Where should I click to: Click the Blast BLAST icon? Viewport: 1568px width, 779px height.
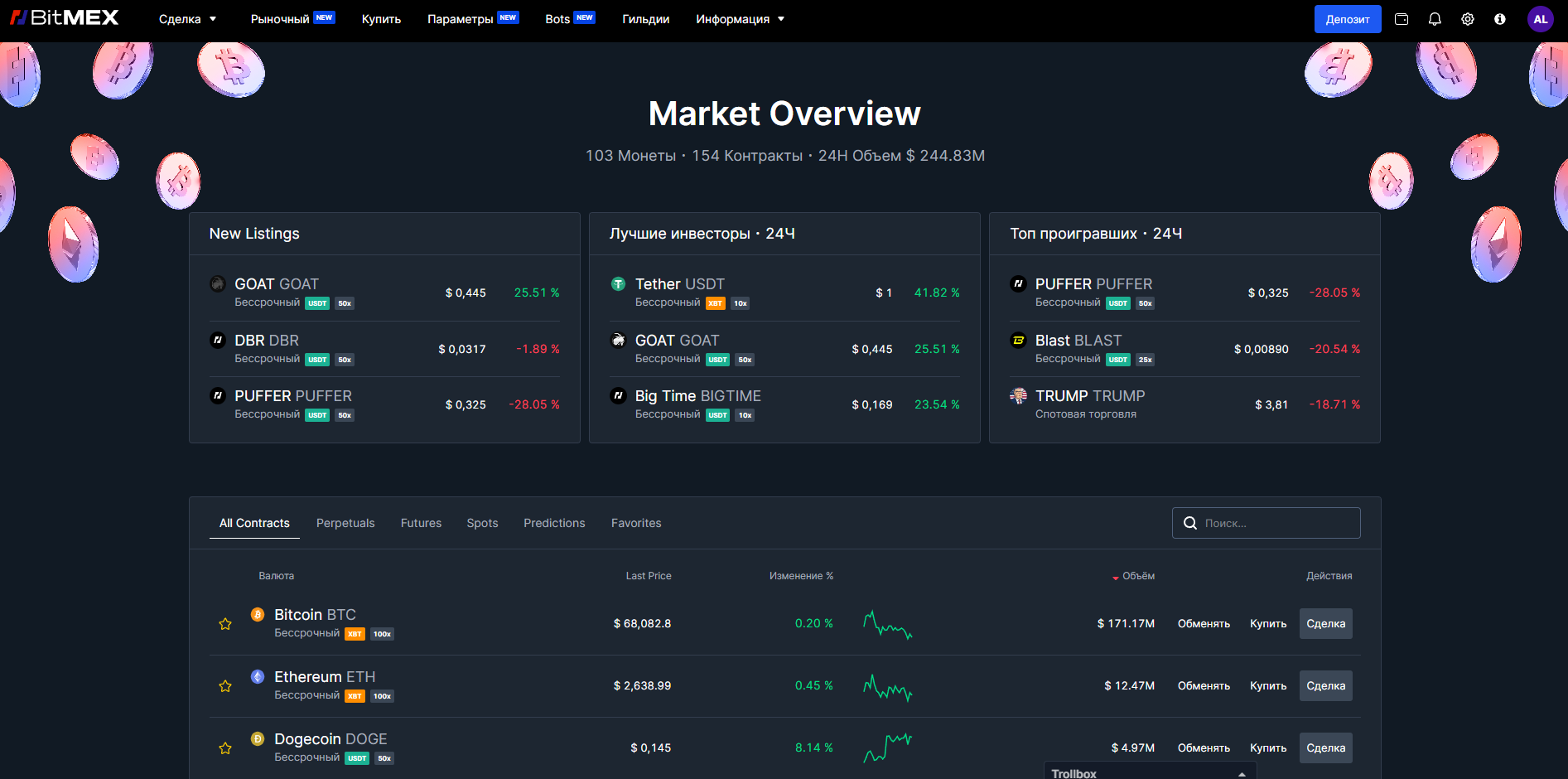click(x=1019, y=340)
